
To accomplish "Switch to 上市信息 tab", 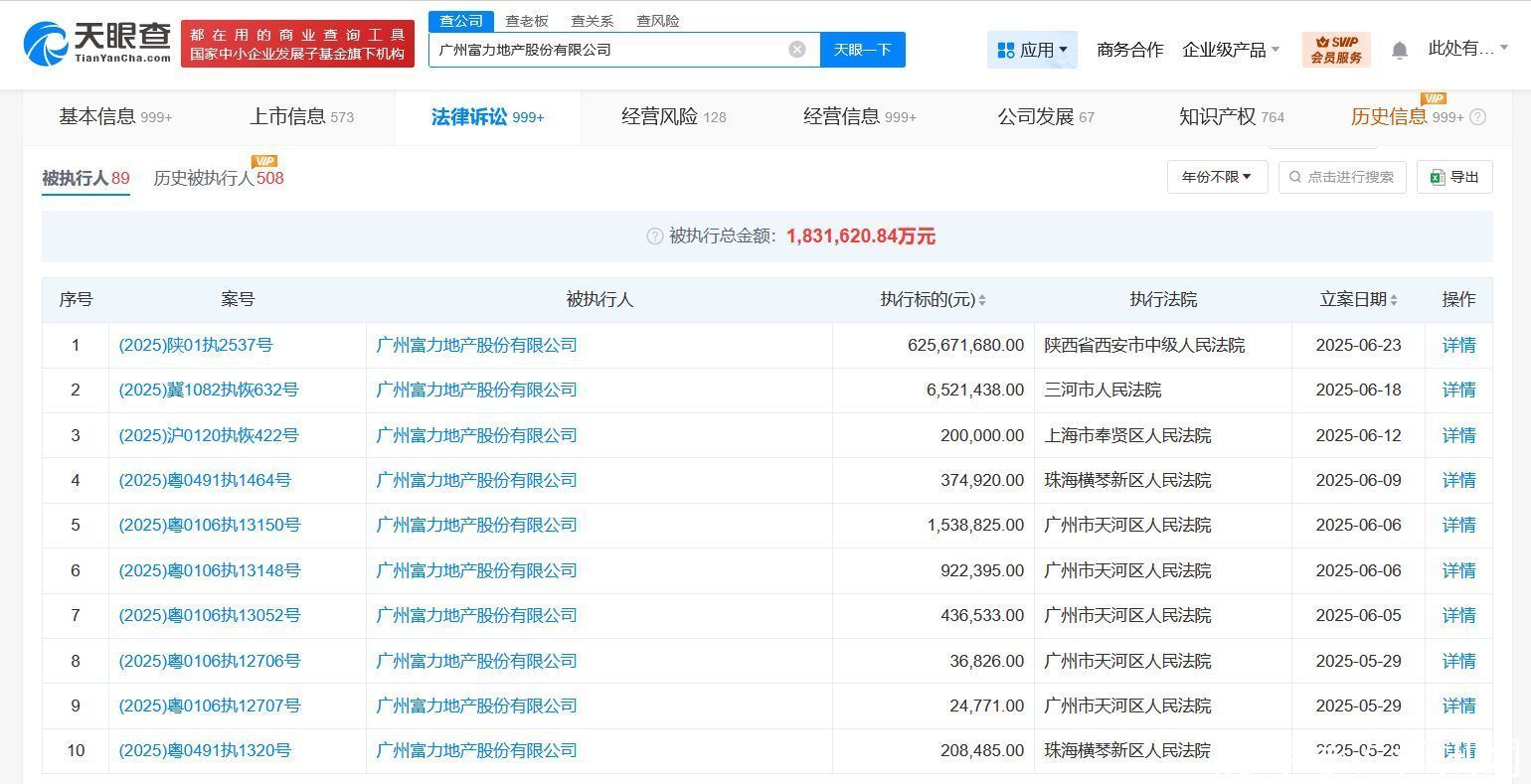I will 301,117.
